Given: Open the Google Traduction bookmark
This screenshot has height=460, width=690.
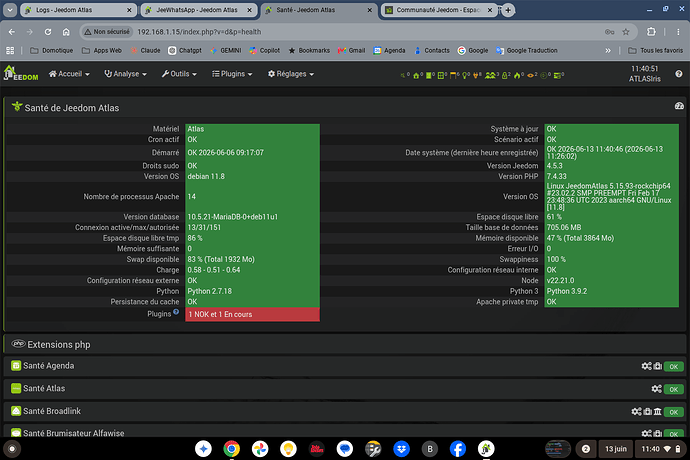Looking at the screenshot, I should click(x=527, y=51).
